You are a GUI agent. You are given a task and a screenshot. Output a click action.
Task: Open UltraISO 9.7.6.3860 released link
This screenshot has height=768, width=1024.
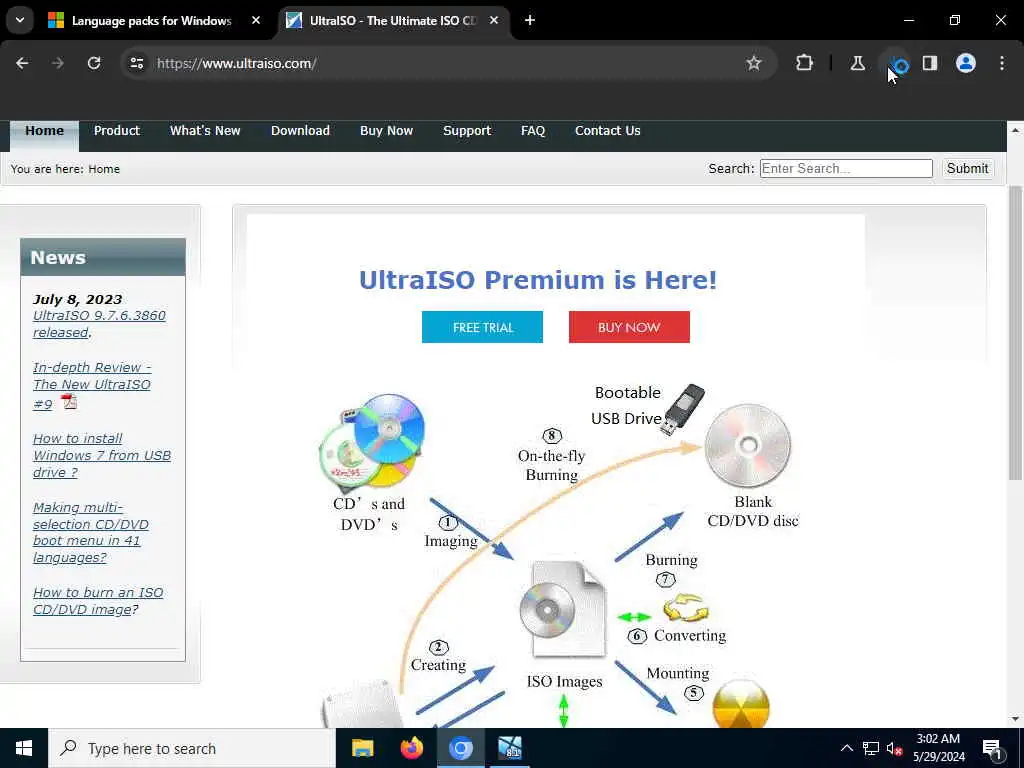(99, 324)
